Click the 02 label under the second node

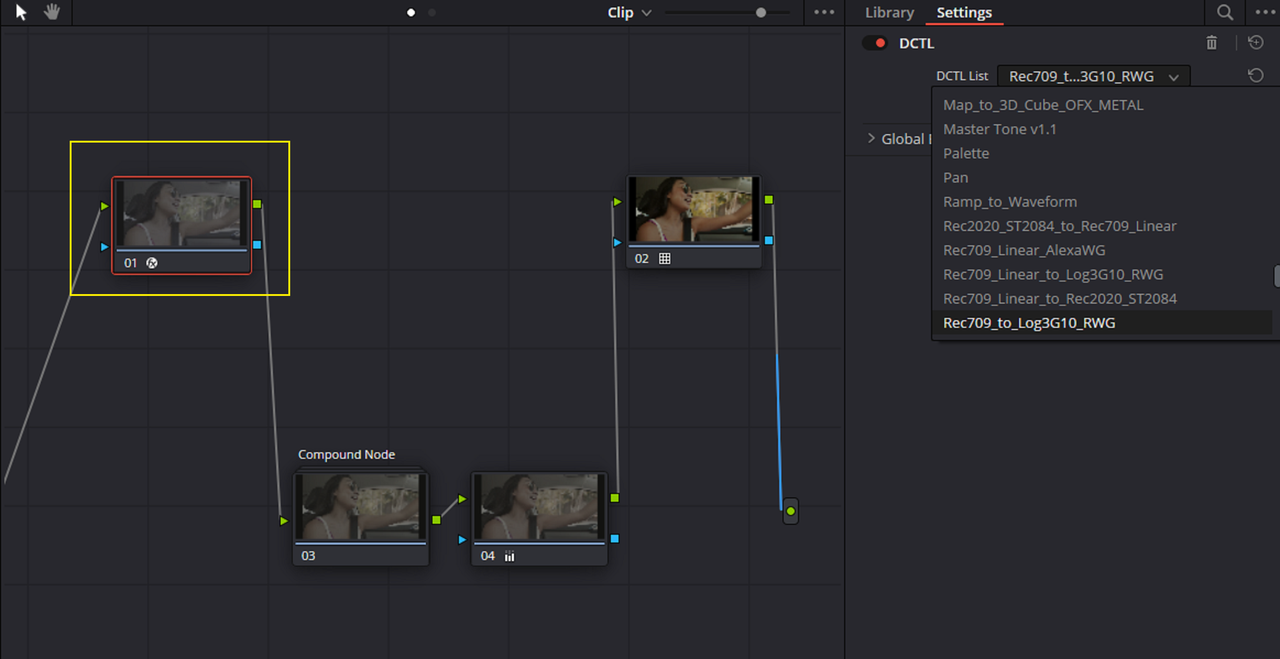(x=642, y=259)
